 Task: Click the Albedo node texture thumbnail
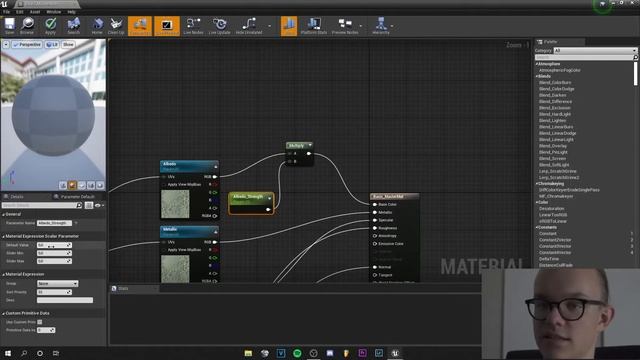point(176,204)
